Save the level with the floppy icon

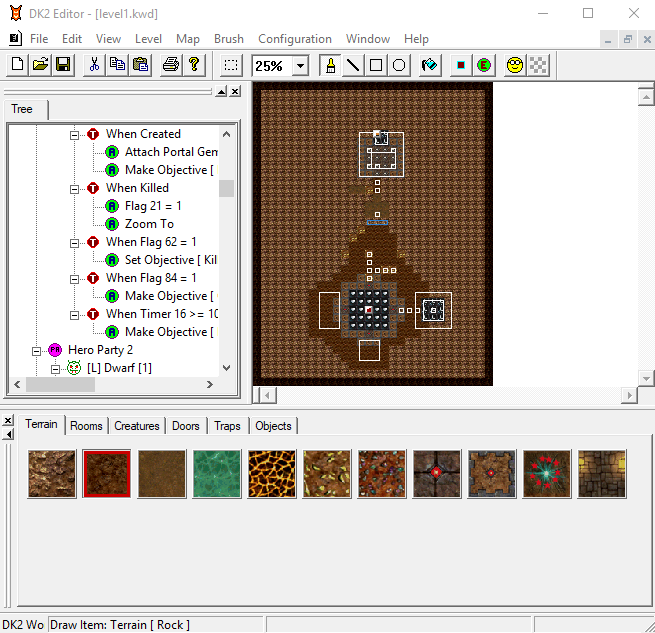tap(63, 65)
